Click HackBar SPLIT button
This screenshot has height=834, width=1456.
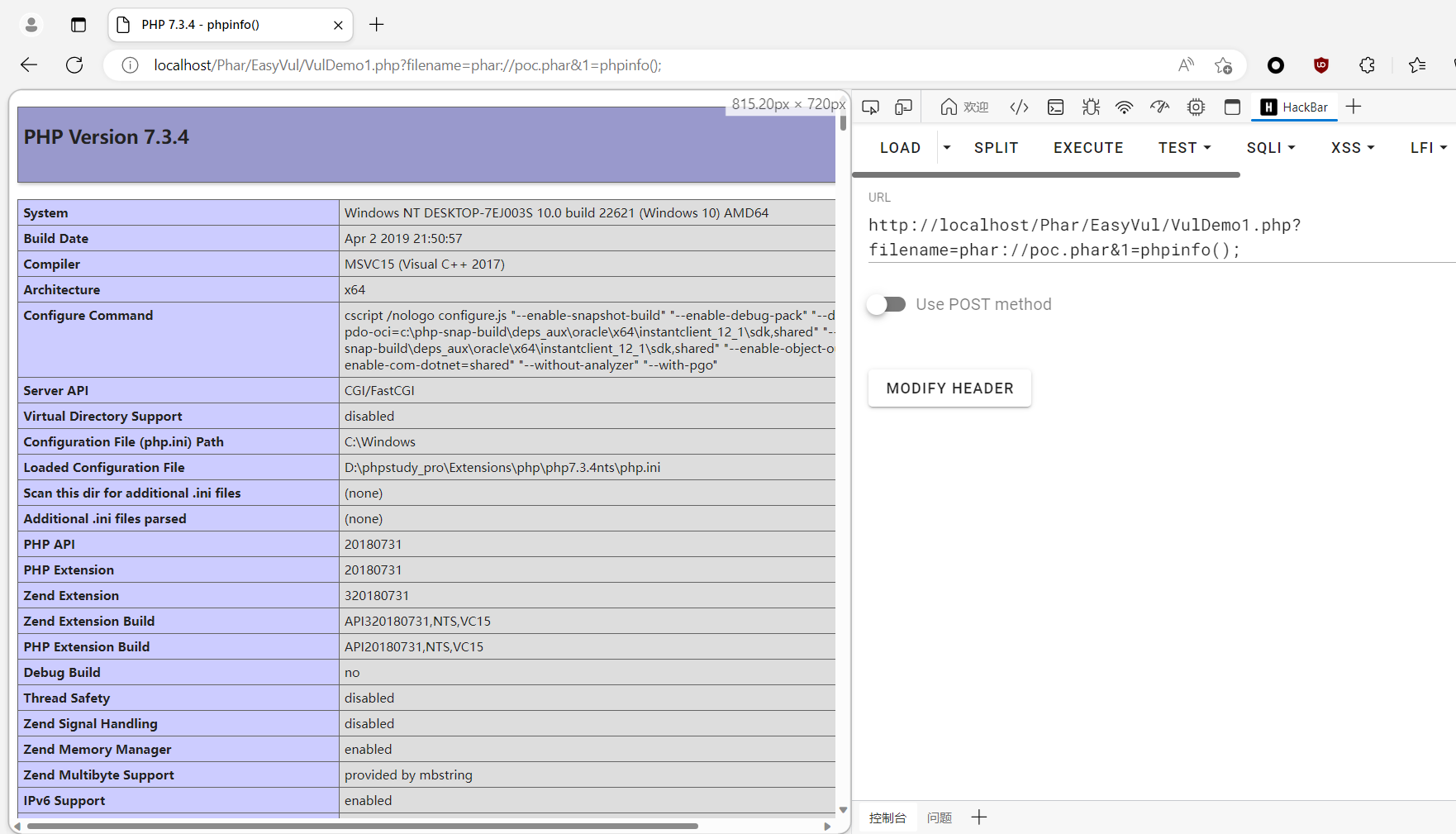(996, 148)
